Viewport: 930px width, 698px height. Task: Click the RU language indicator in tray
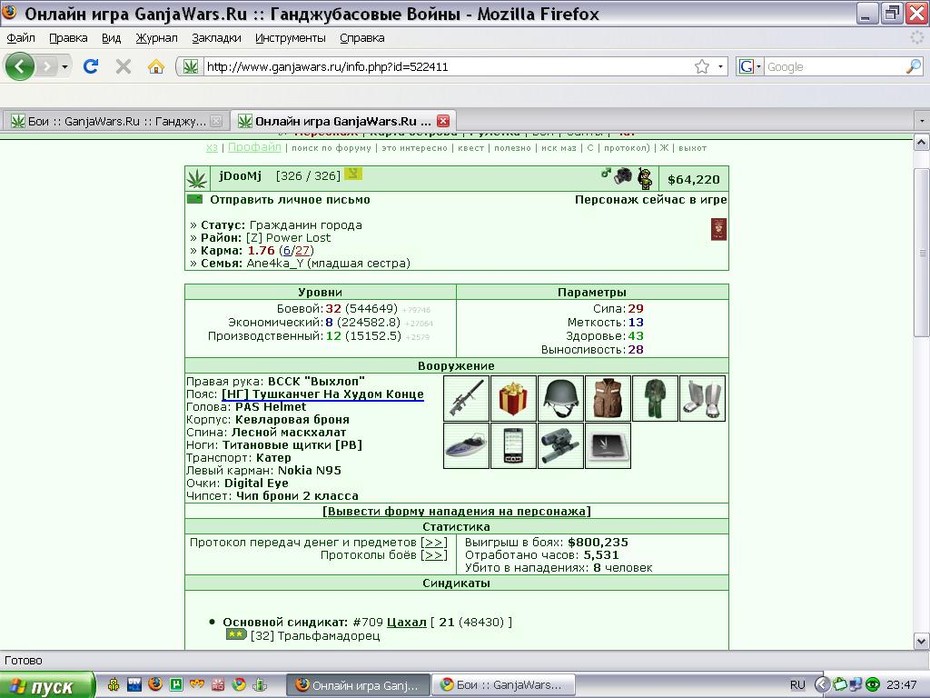[x=797, y=685]
